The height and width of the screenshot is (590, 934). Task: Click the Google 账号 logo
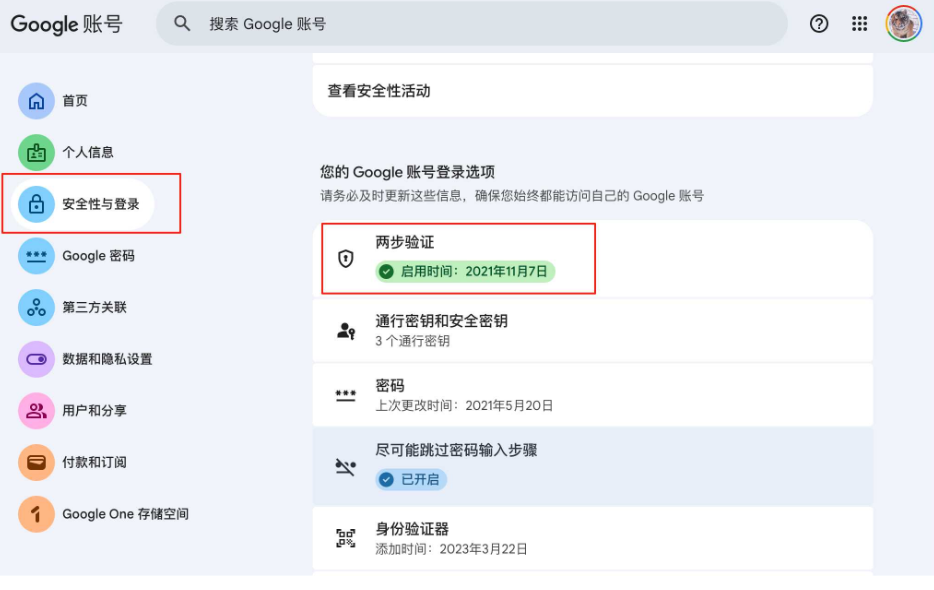coord(66,24)
